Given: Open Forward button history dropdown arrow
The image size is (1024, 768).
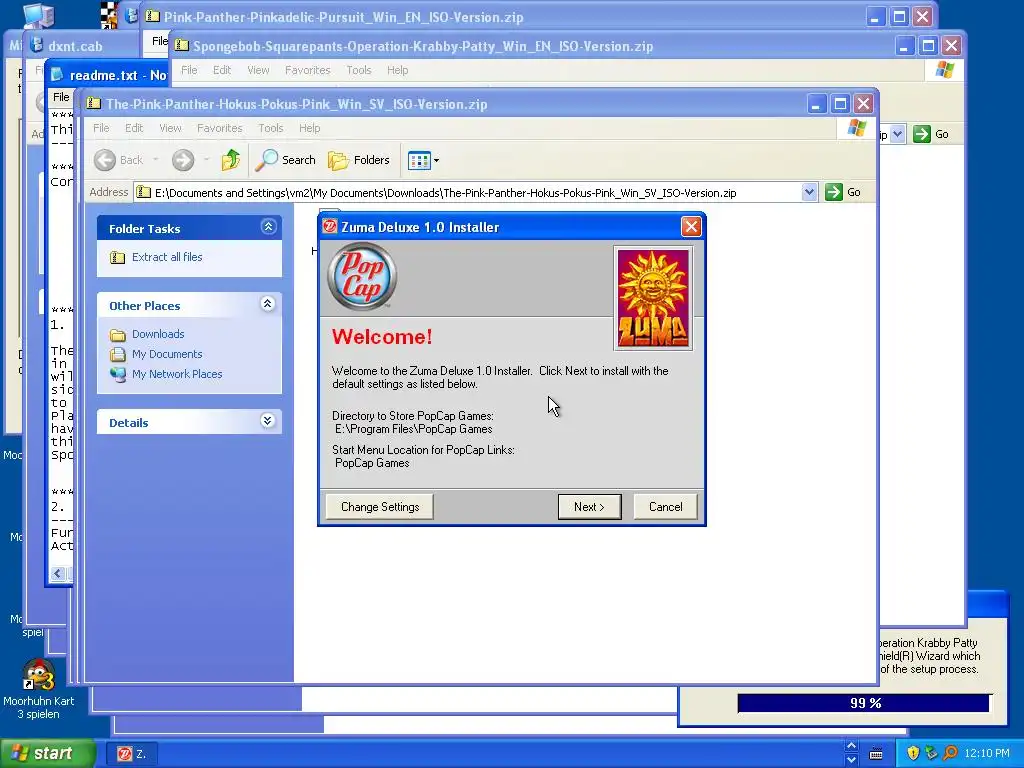Looking at the screenshot, I should (x=206, y=160).
